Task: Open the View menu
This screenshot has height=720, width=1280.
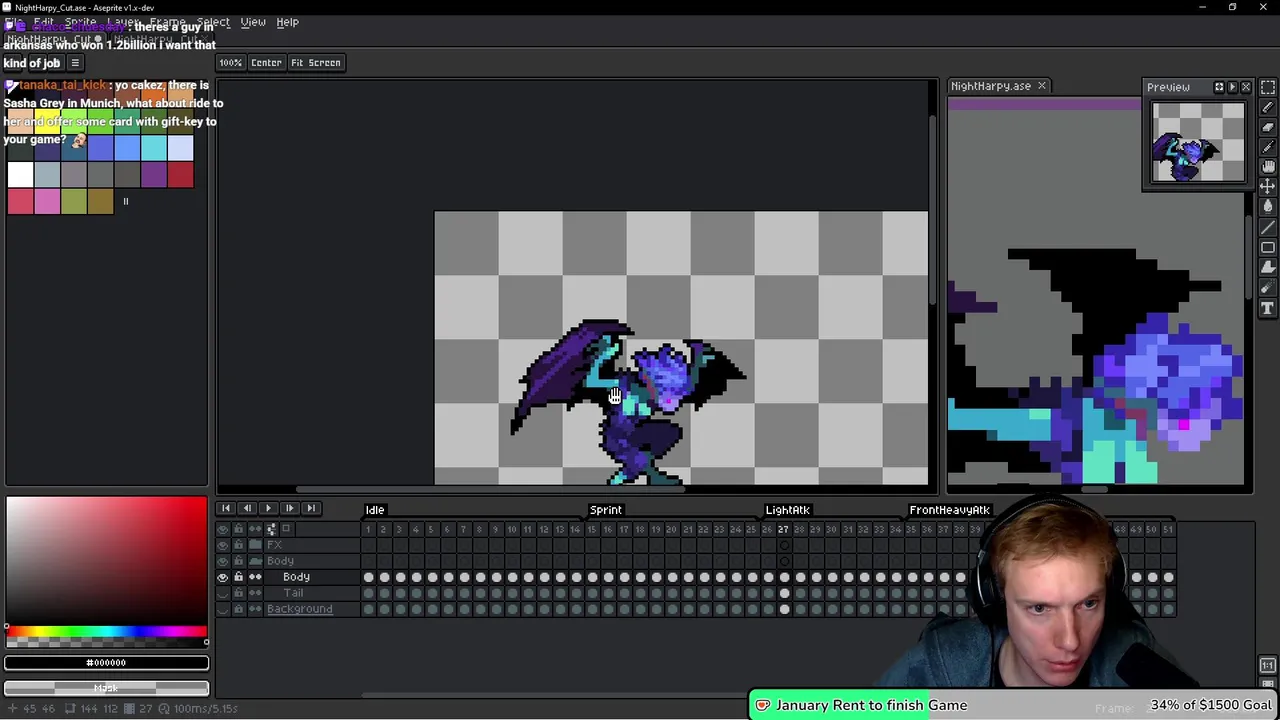Action: [253, 22]
